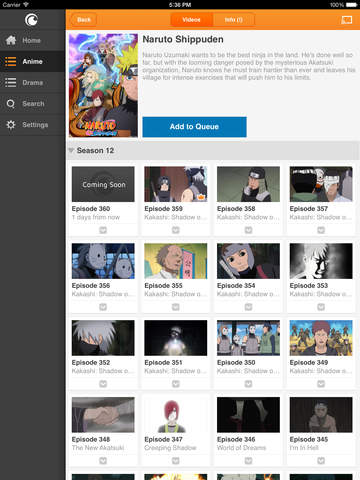Viewport: 360px width, 480px height.
Task: Click the Settings gear icon
Action: point(11,125)
